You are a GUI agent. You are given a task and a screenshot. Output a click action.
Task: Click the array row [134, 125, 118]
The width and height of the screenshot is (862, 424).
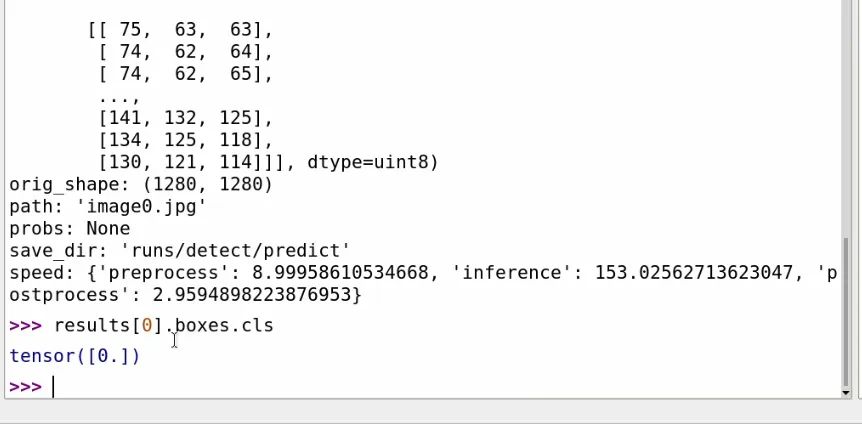click(185, 140)
